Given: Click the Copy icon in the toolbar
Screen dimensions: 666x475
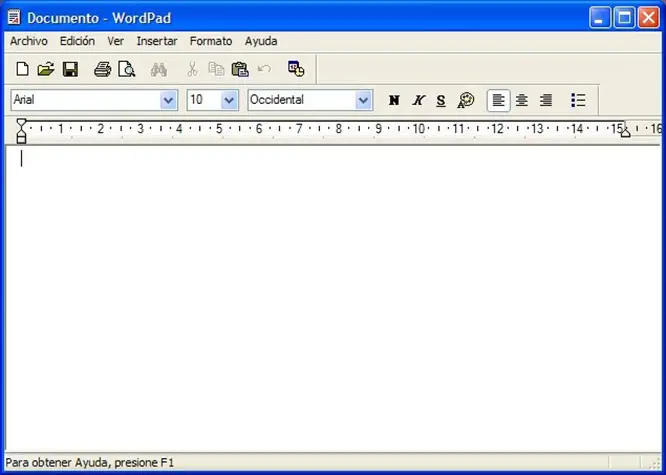Looking at the screenshot, I should (216, 69).
